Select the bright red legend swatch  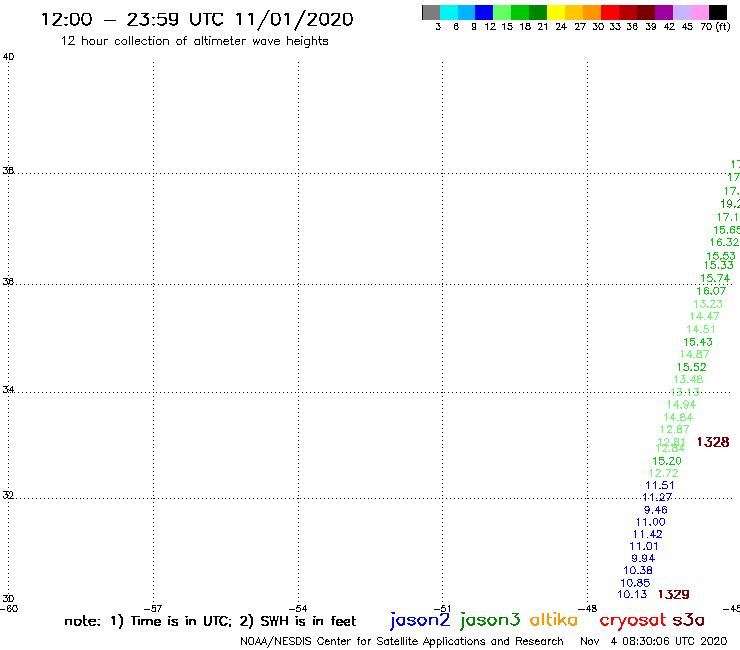click(x=610, y=12)
